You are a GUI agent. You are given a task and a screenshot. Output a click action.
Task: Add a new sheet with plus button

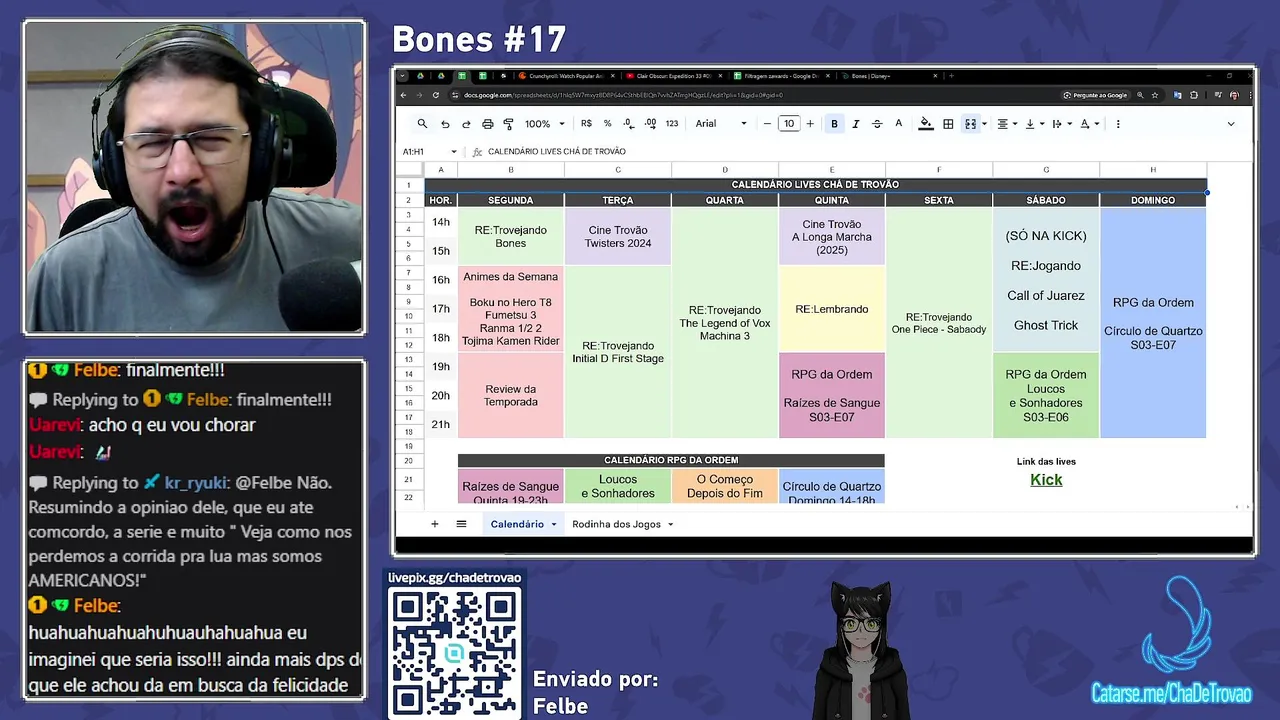434,524
